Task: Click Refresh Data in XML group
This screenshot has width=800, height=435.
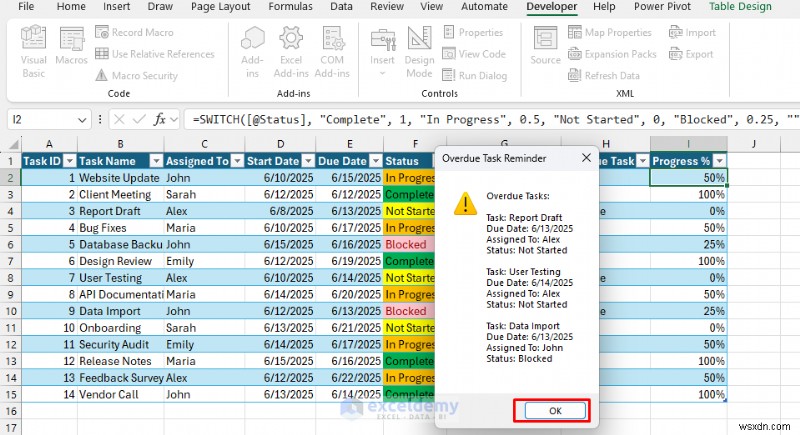Action: click(x=604, y=75)
